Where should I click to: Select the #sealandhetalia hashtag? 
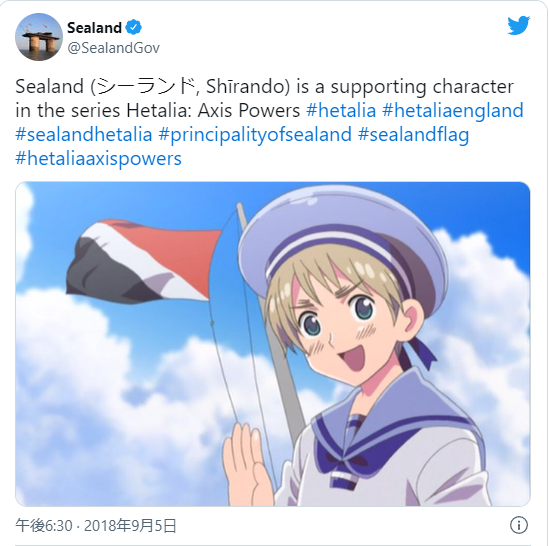click(84, 134)
